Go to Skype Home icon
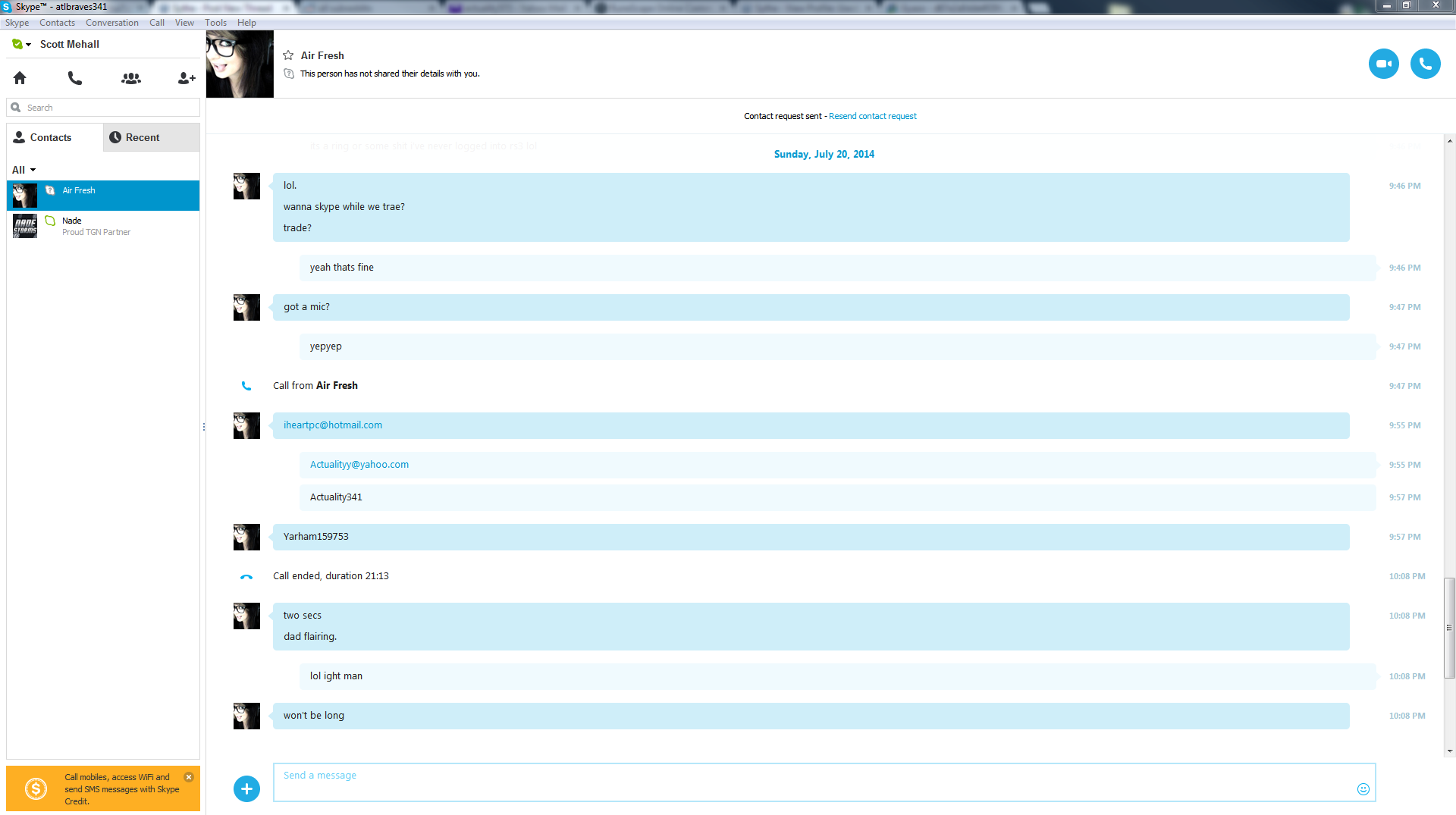1456x815 pixels. (x=20, y=78)
